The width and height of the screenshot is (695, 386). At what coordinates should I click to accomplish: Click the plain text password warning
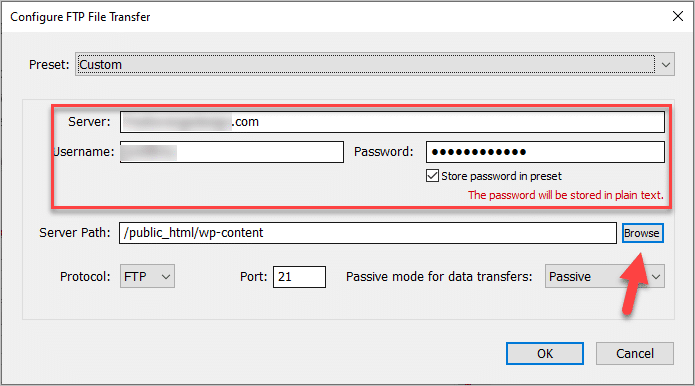point(566,195)
